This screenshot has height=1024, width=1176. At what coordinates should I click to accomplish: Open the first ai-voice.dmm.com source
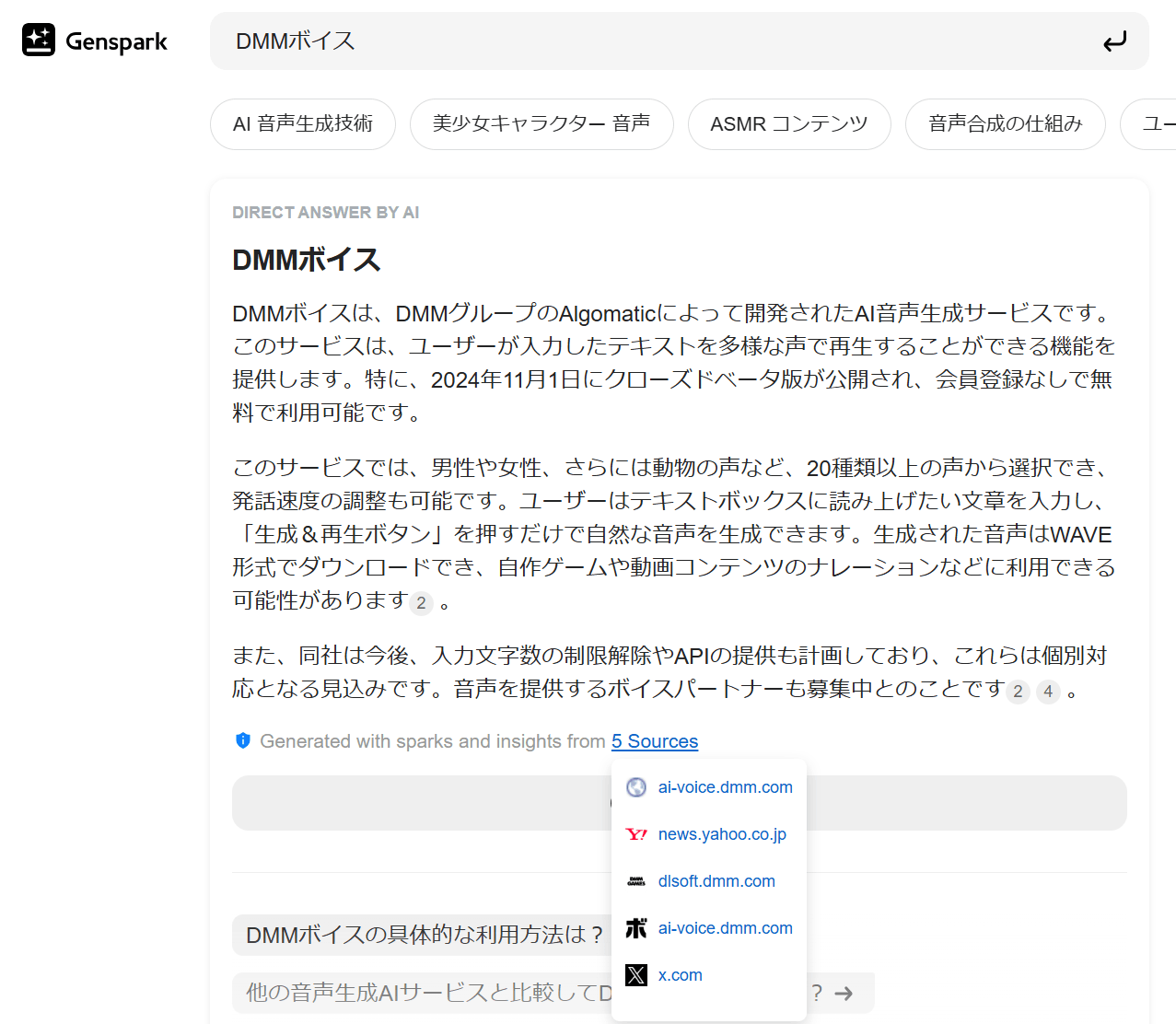(x=725, y=787)
